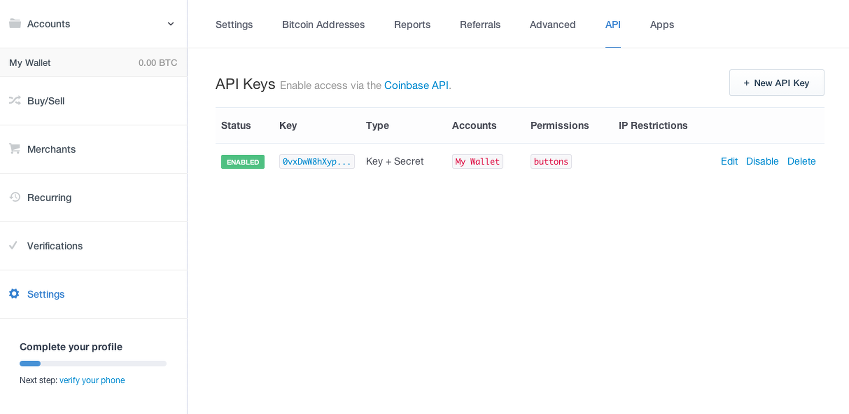This screenshot has height=414, width=849.
Task: Open the Bitcoin Addresses tab
Action: (x=323, y=24)
